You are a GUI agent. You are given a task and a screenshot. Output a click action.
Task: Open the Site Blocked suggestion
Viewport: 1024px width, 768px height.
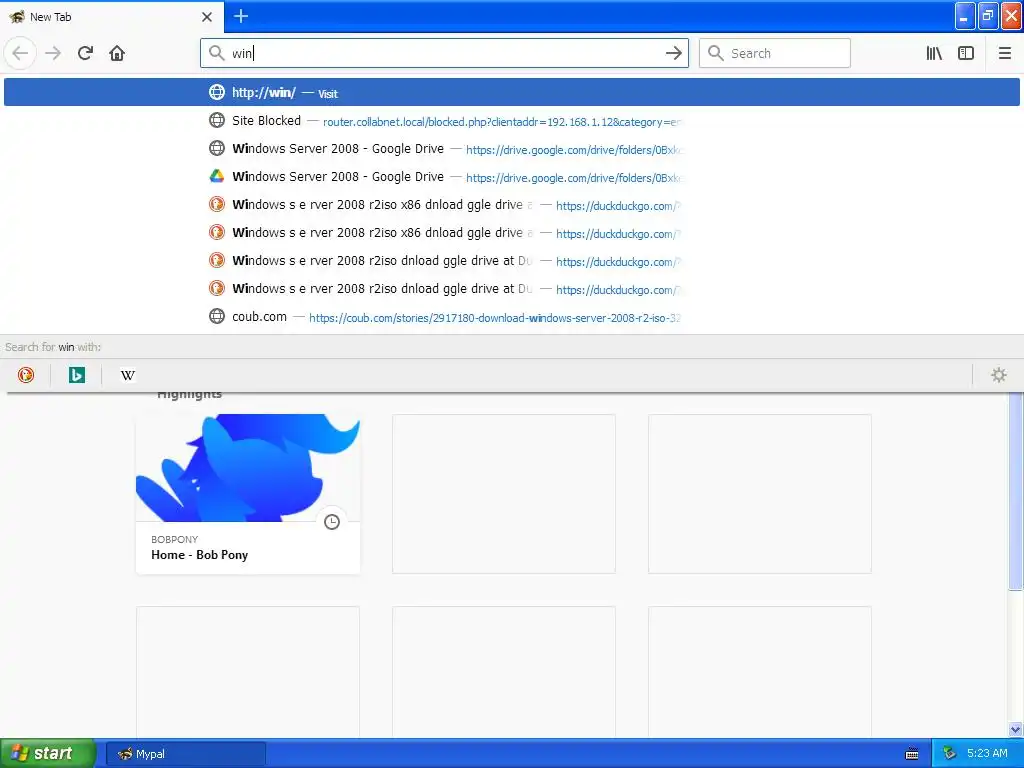[511, 120]
